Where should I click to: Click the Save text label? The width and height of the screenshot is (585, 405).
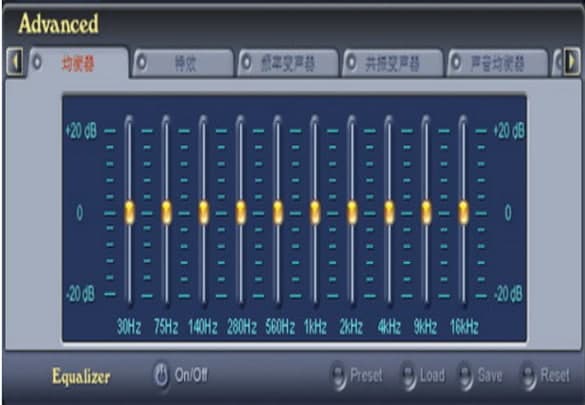coord(490,376)
